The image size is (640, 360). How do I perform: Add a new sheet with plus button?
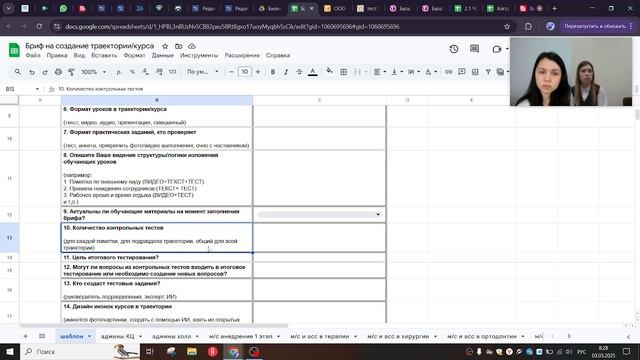pyautogui.click(x=25, y=336)
